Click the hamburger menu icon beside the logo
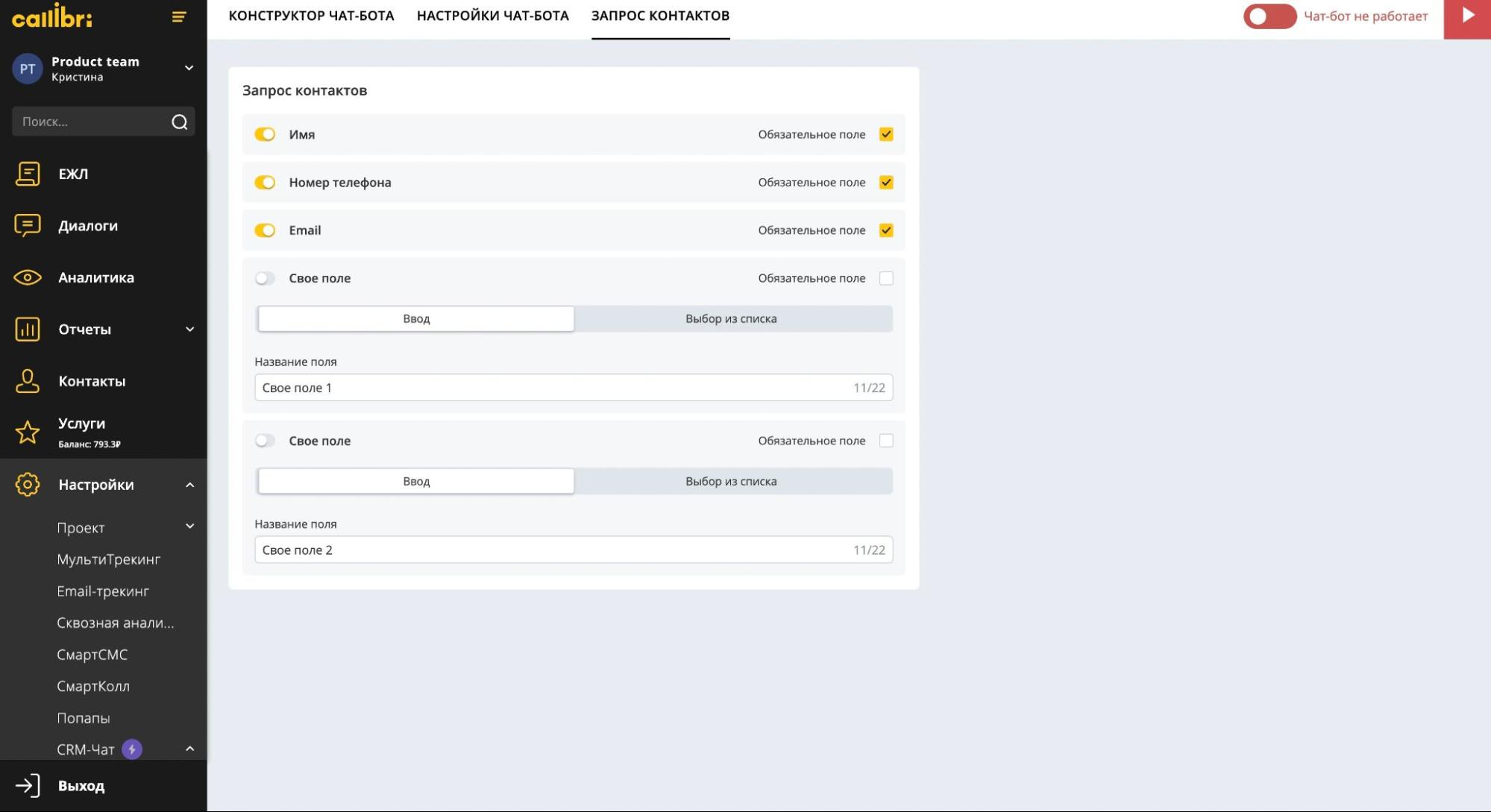 179,16
